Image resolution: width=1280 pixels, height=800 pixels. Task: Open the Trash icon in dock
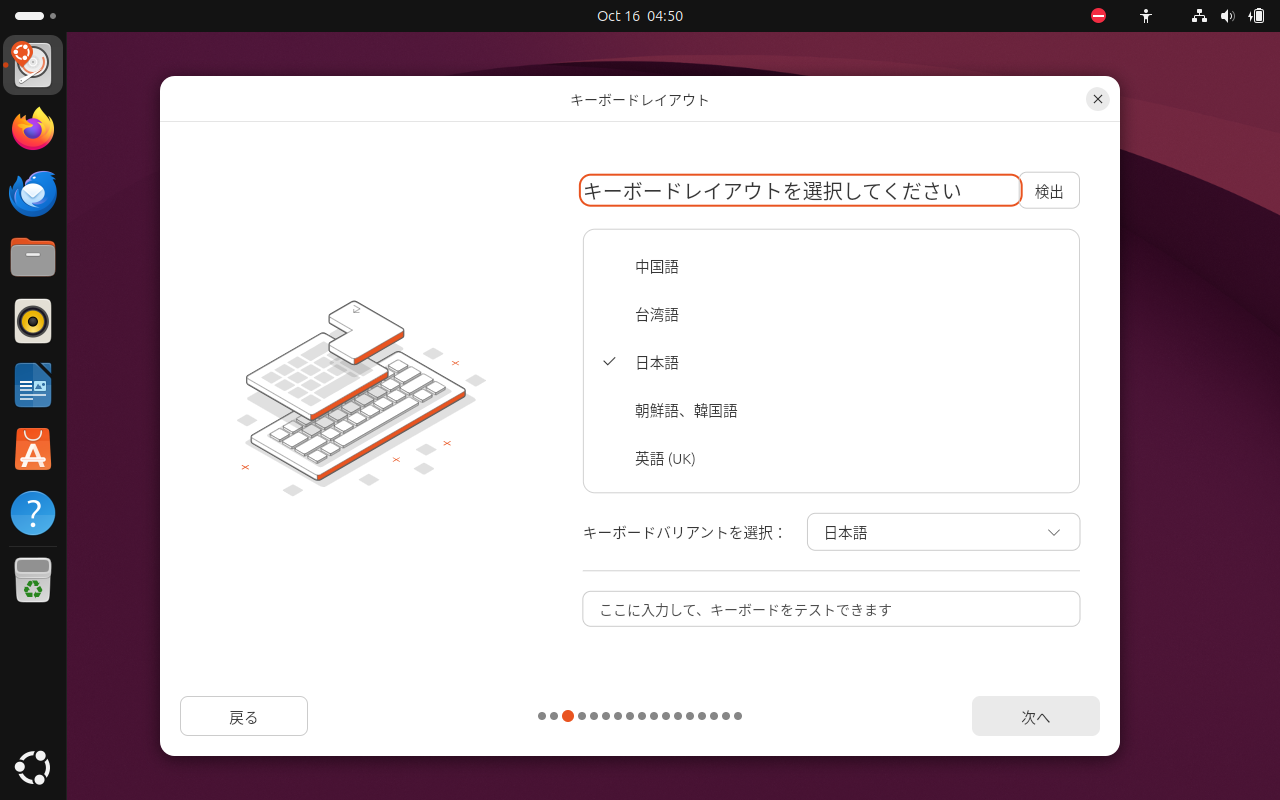33,580
